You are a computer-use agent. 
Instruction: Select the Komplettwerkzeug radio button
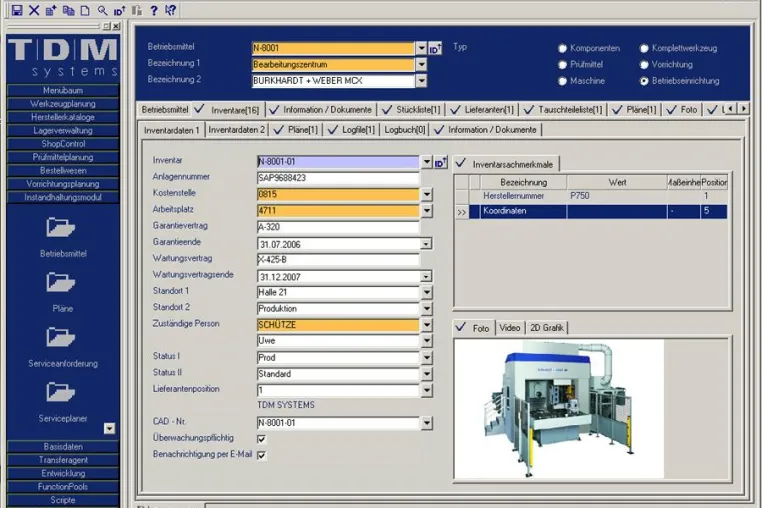point(644,48)
